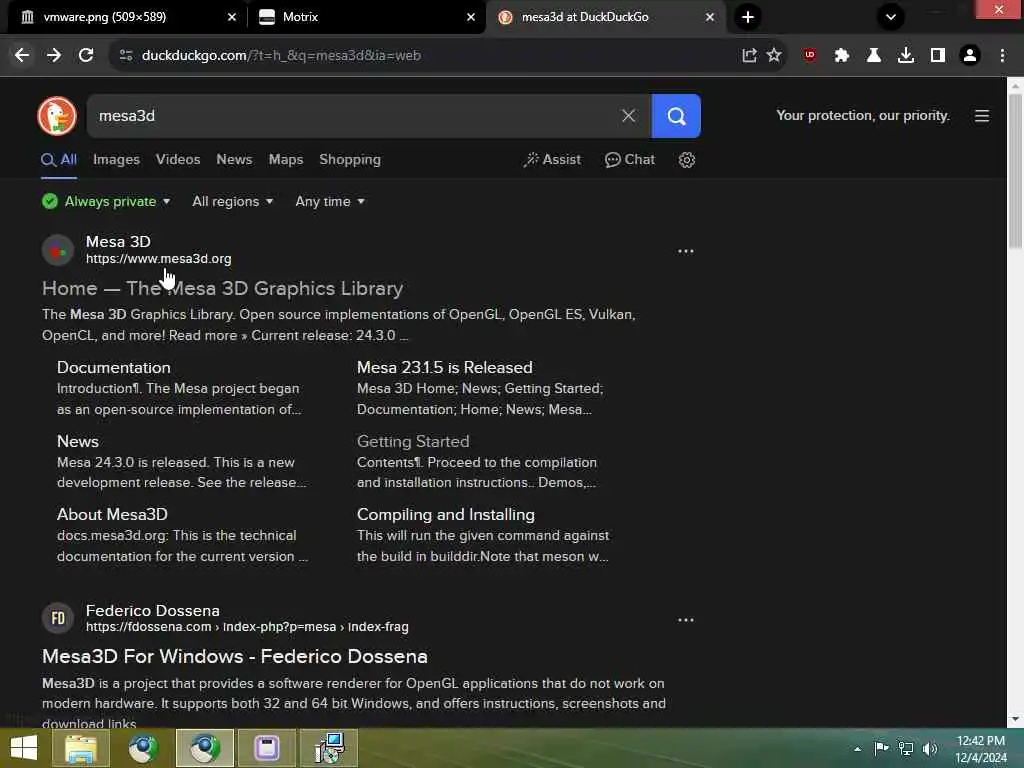
Task: Open the purple app icon on taskbar
Action: click(x=267, y=748)
